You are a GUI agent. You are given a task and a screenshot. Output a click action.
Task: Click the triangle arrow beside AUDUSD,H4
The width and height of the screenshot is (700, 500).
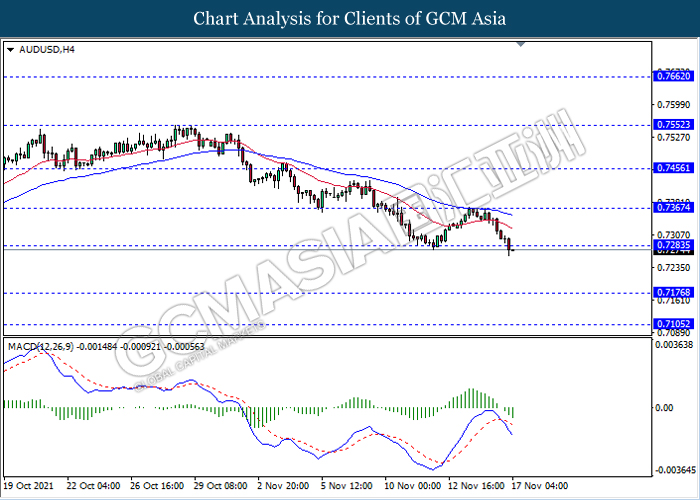(10, 49)
